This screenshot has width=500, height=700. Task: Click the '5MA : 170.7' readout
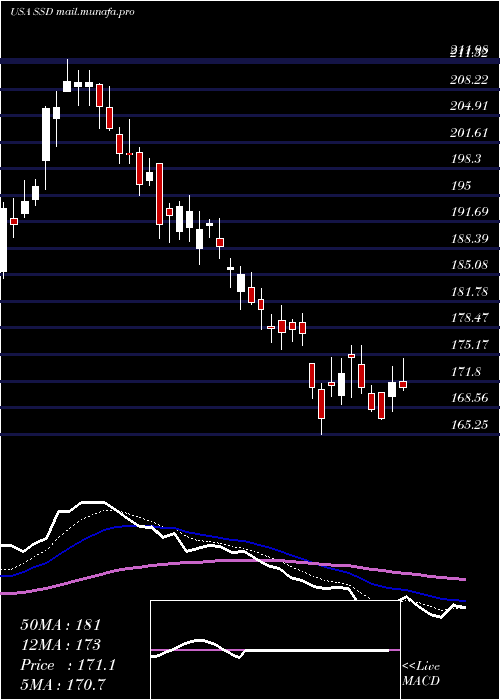coord(64,684)
